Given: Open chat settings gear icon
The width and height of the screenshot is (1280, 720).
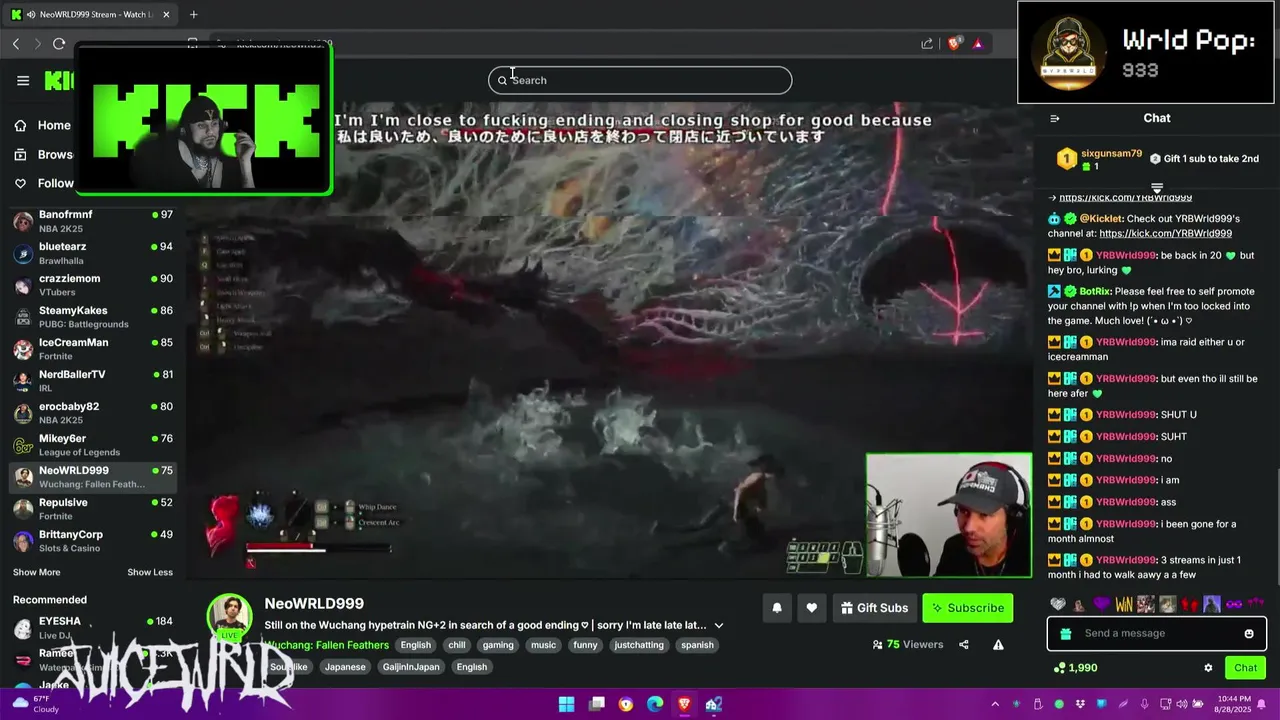Looking at the screenshot, I should pyautogui.click(x=1208, y=668).
